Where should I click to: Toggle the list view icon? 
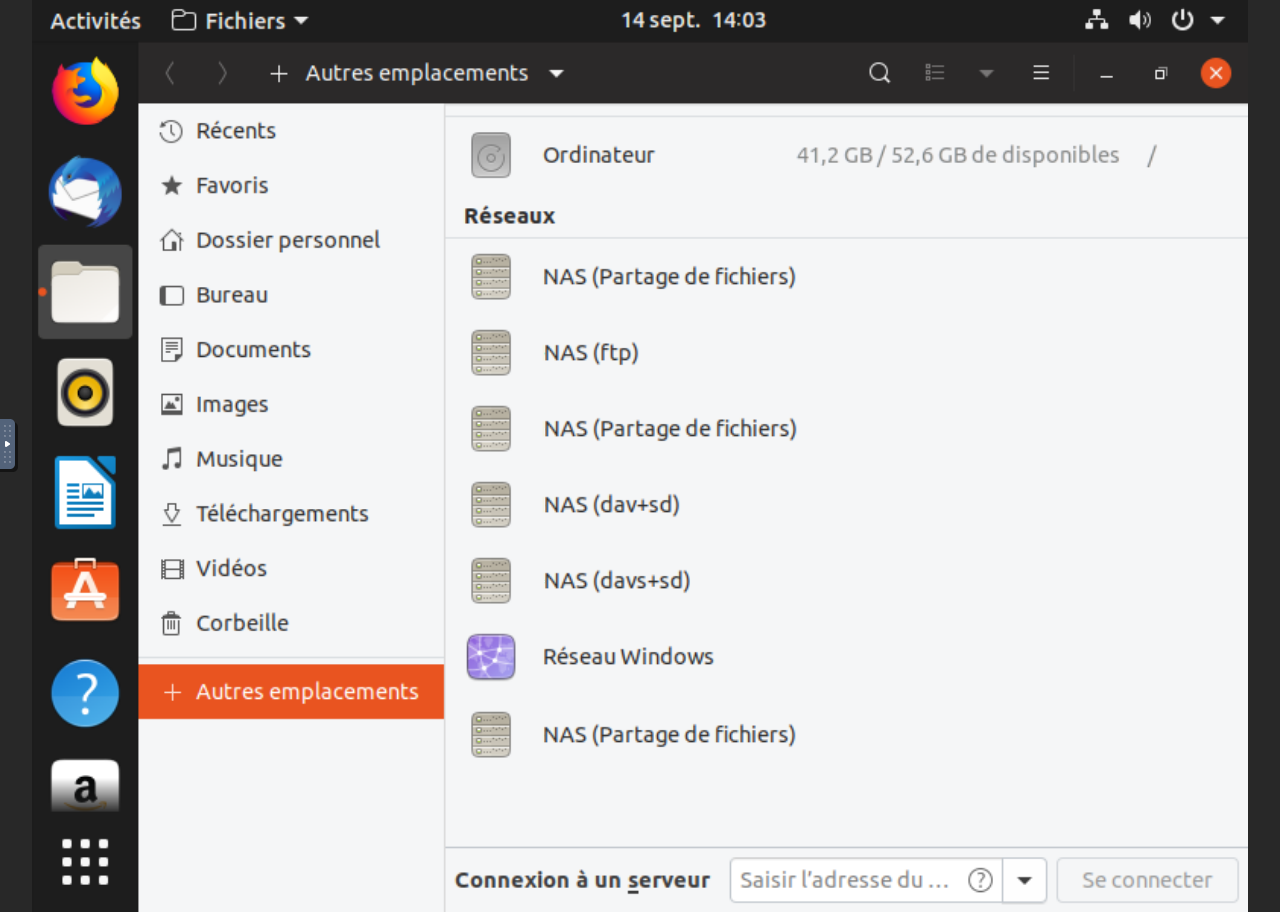tap(935, 73)
